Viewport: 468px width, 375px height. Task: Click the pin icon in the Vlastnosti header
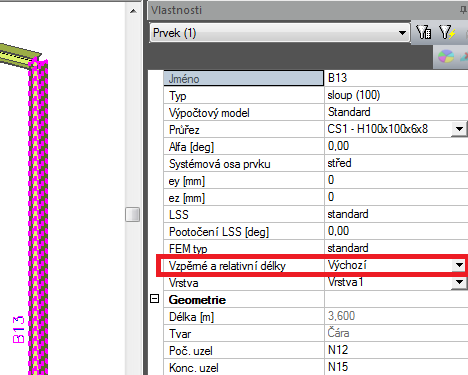(x=463, y=10)
